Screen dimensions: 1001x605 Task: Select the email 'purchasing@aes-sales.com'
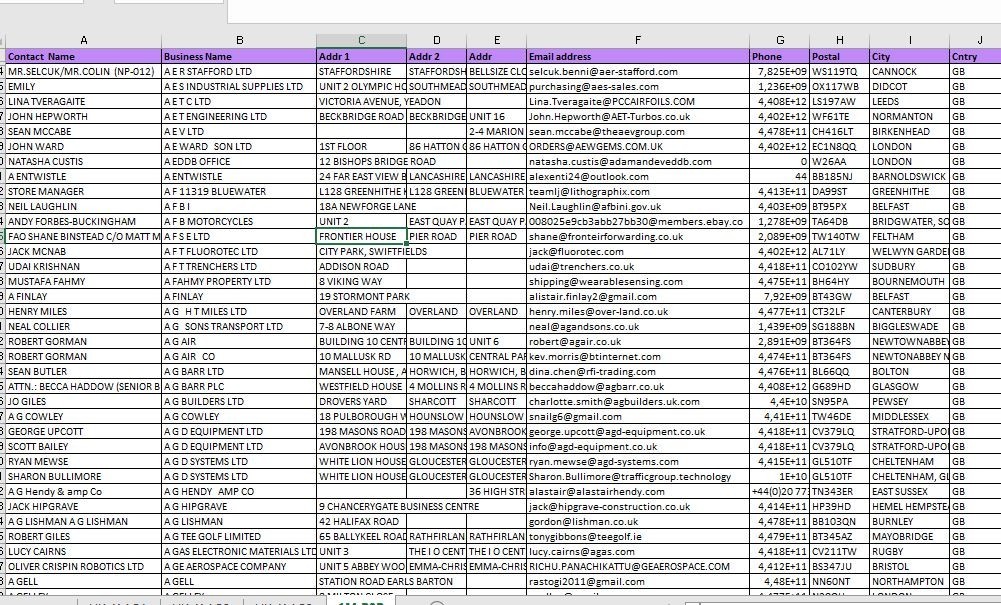point(638,86)
